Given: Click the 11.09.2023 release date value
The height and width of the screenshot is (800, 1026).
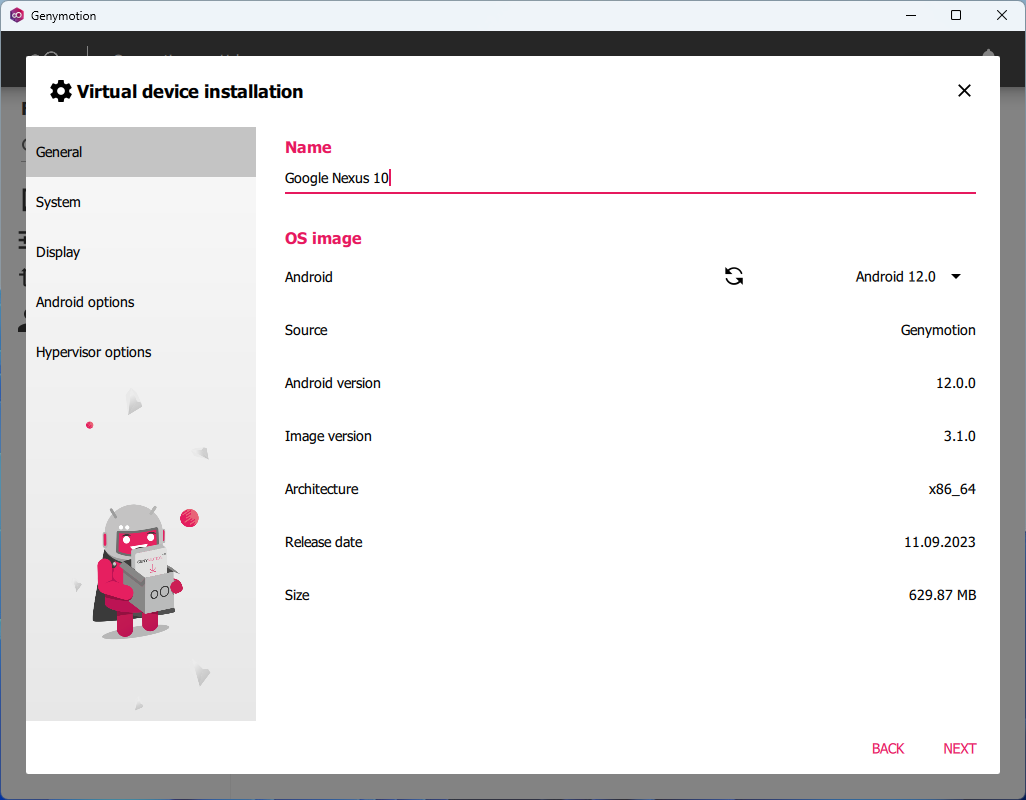Looking at the screenshot, I should (940, 542).
